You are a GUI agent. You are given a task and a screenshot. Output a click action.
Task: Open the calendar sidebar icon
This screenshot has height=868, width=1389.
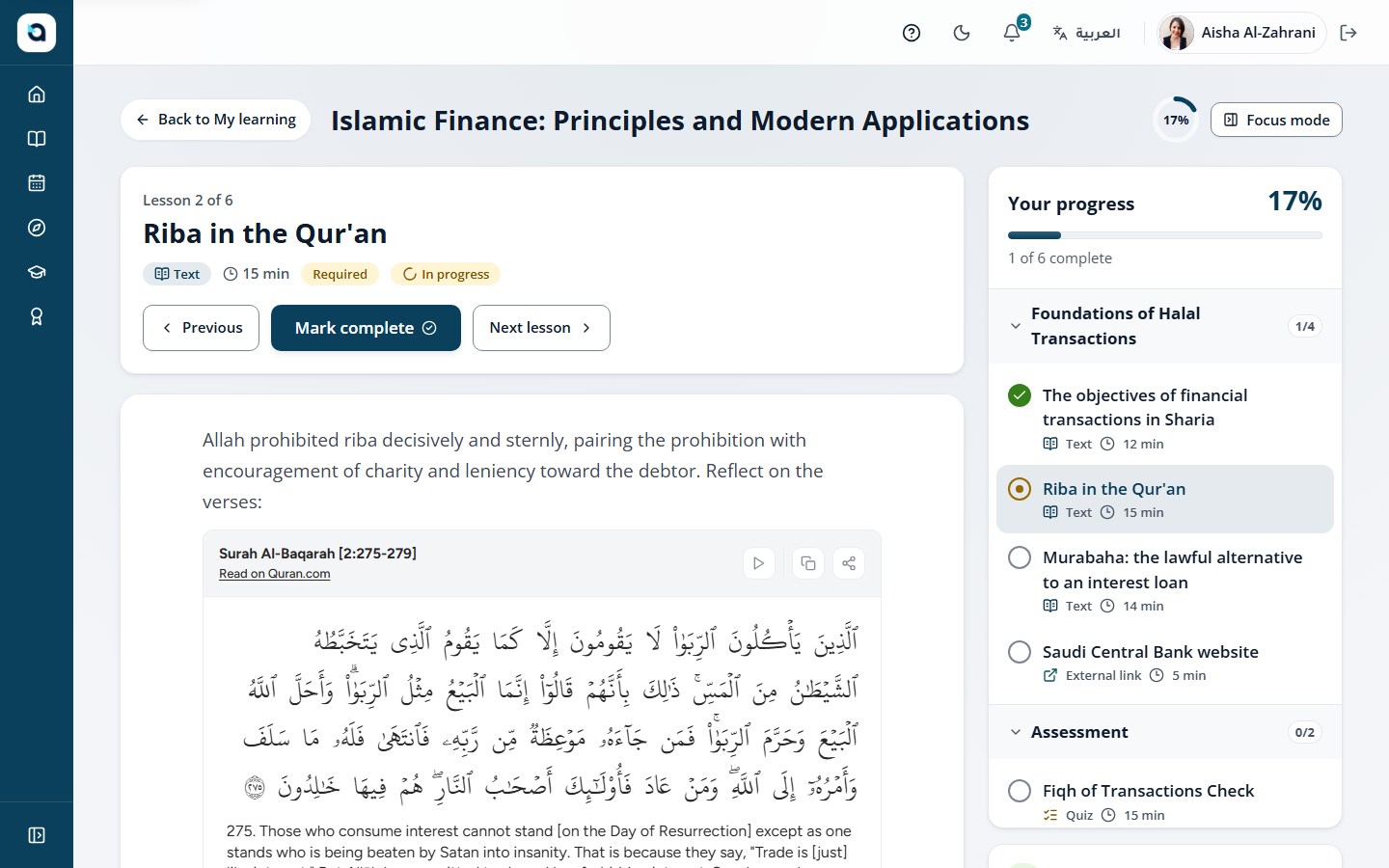tap(37, 183)
